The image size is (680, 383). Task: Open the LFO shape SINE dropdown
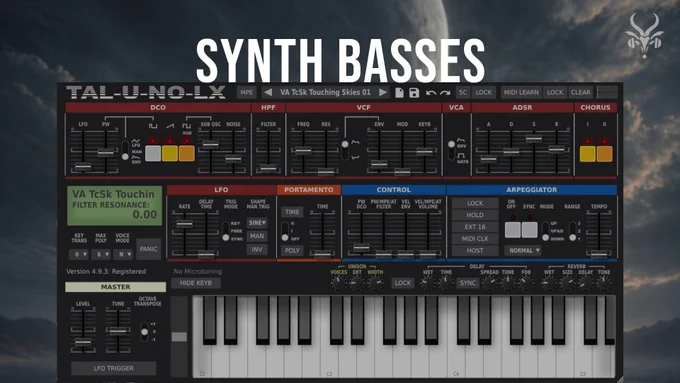[x=257, y=223]
